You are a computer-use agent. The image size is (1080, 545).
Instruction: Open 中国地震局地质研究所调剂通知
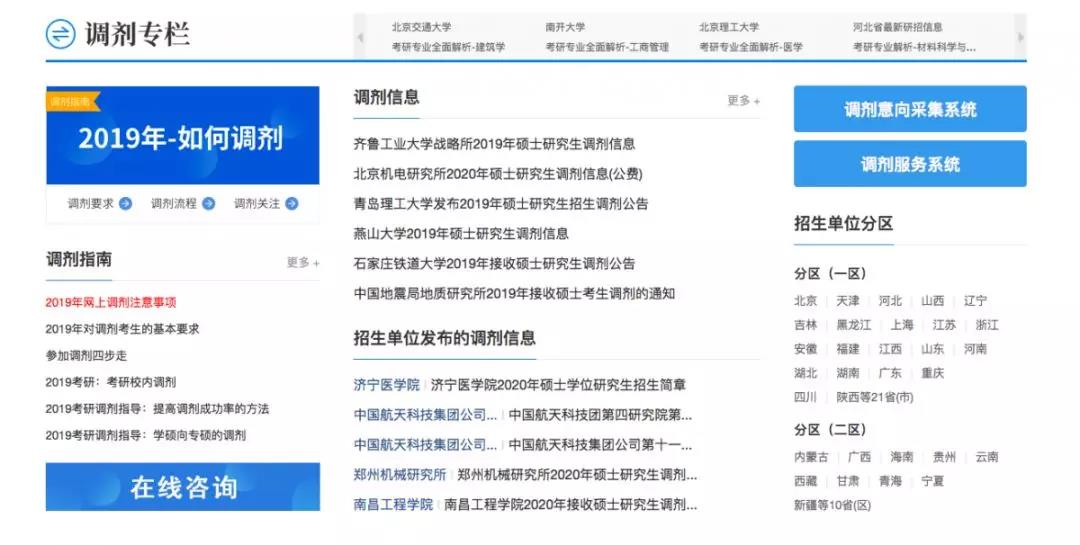click(x=514, y=294)
